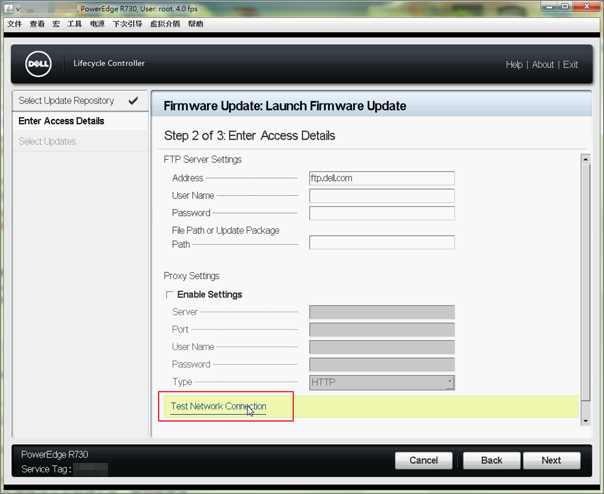604x494 pixels.
Task: Click the 'Service Tag:' footer text
Action: click(x=46, y=469)
